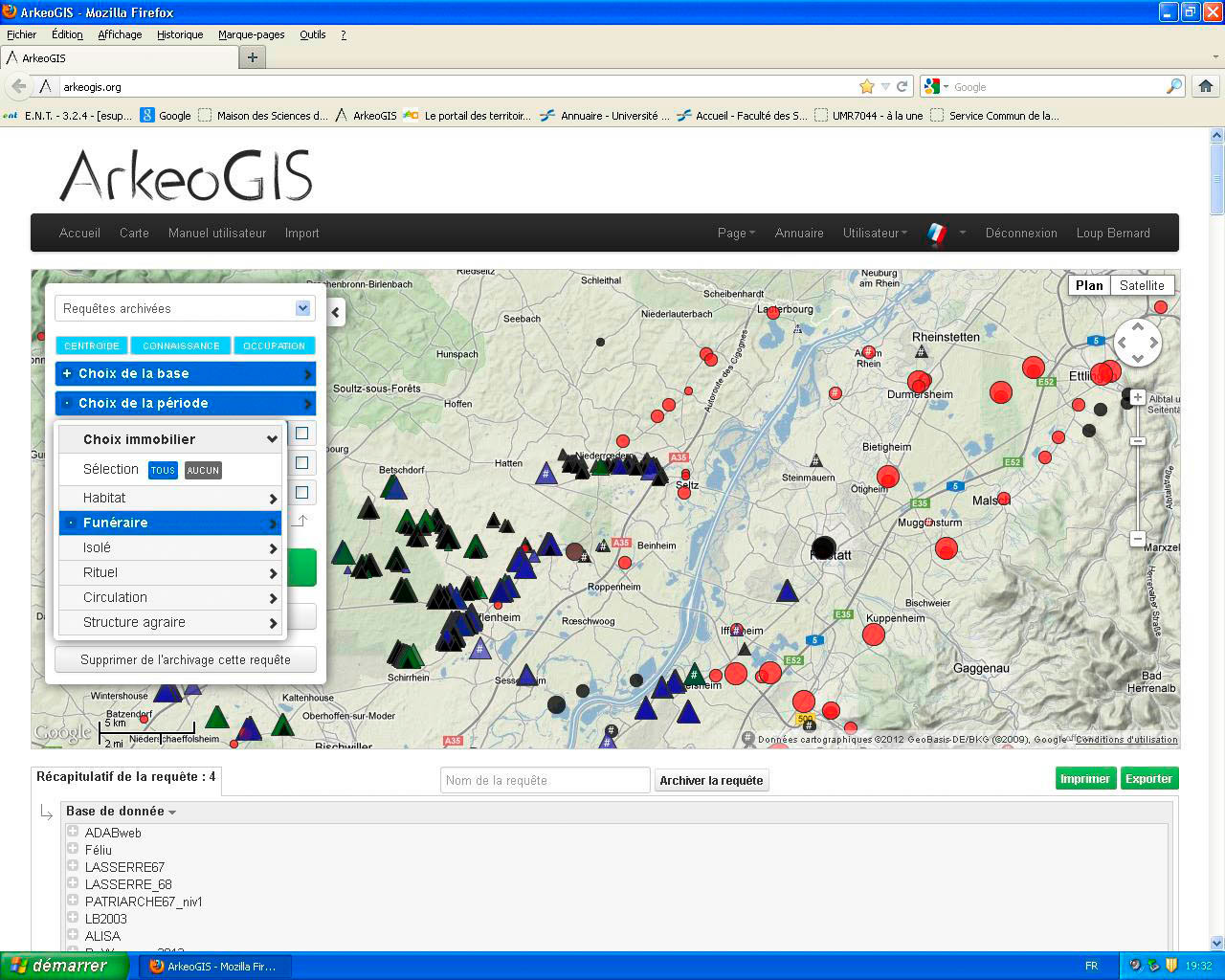Click the yellow shield icon in the system tray
The width and height of the screenshot is (1225, 980).
pyautogui.click(x=1170, y=966)
